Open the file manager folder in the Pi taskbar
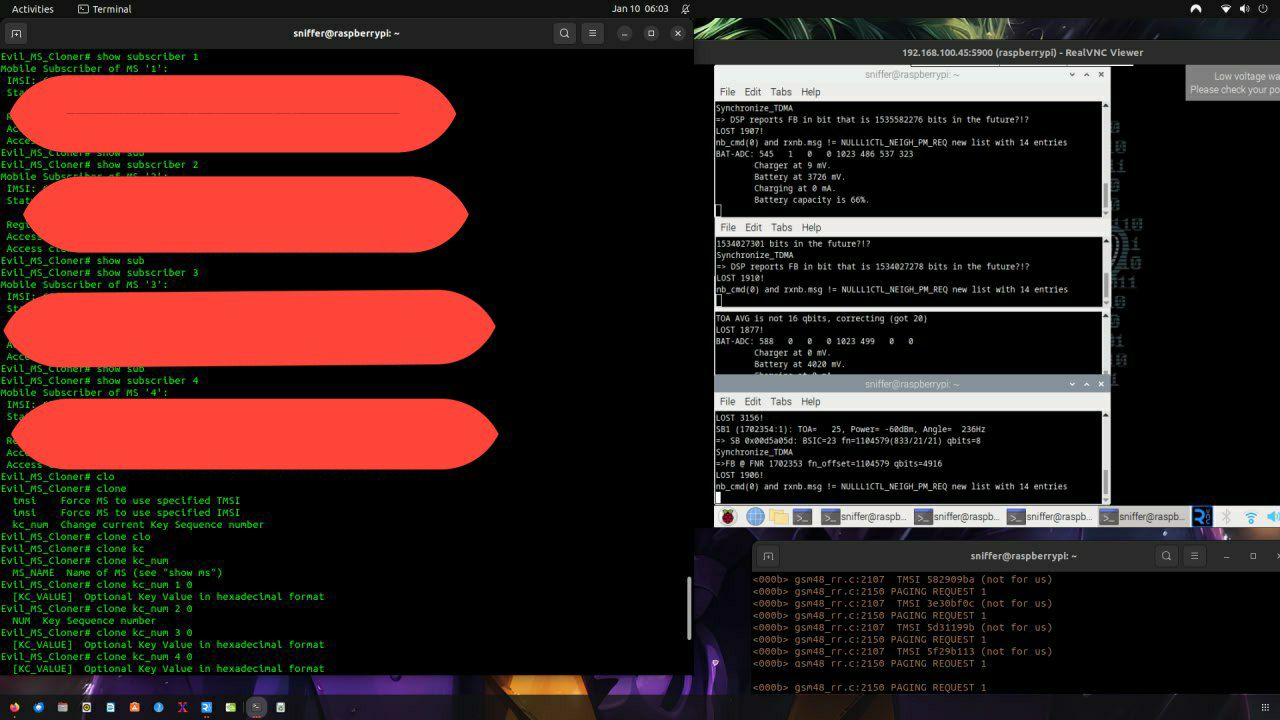Screen dimensions: 1280x720 779,516
